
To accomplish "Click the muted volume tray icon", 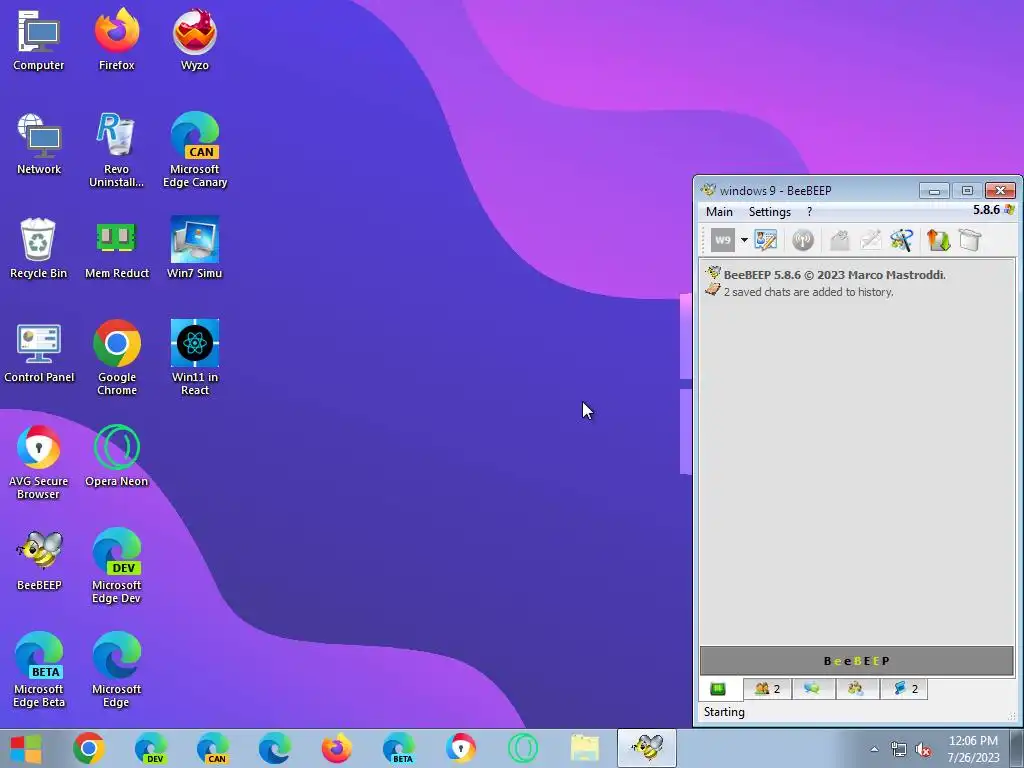I will (x=923, y=749).
